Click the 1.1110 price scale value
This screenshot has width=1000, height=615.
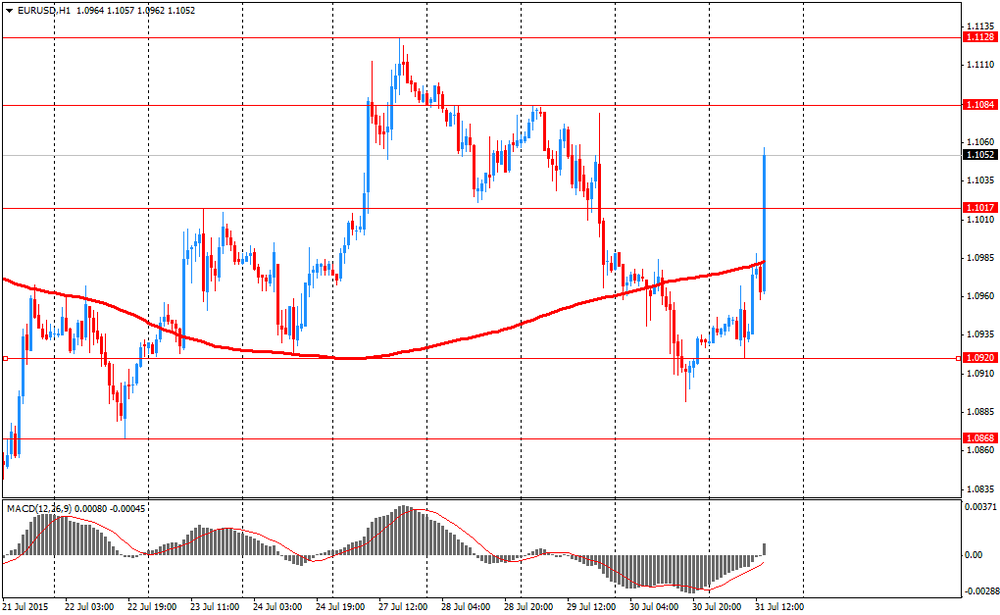click(980, 65)
